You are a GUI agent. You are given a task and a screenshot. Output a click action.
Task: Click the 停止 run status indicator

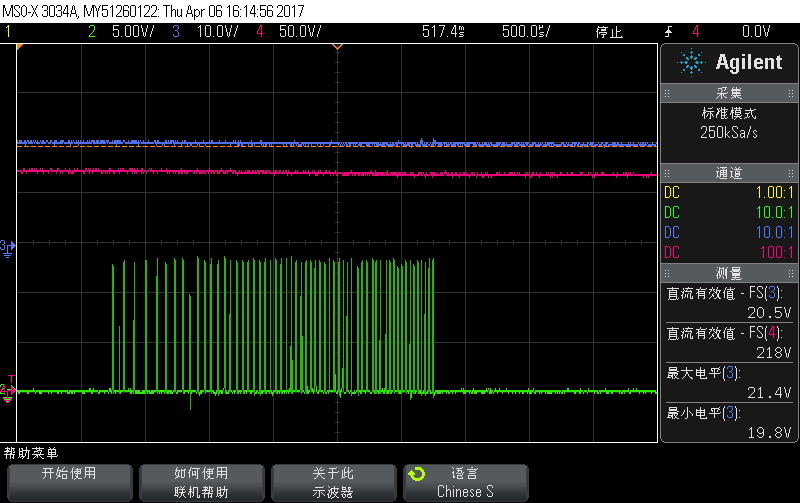609,32
